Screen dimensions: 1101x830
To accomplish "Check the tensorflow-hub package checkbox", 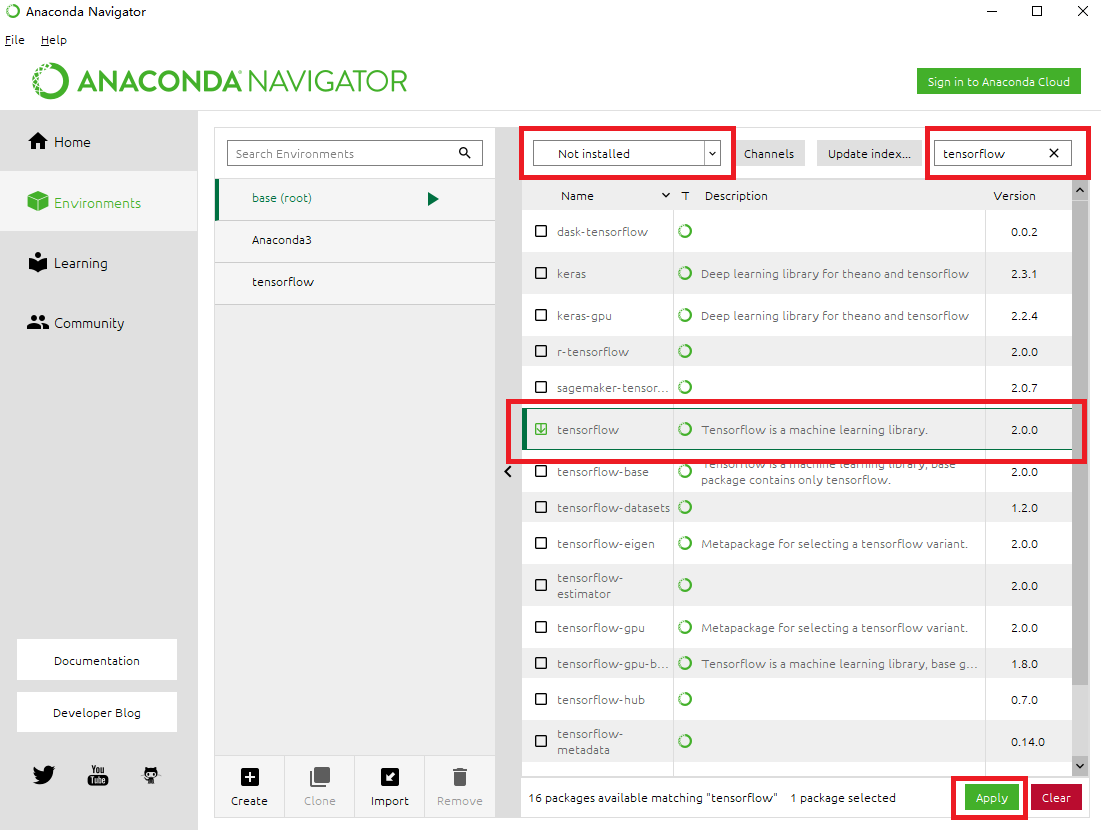I will coord(541,699).
